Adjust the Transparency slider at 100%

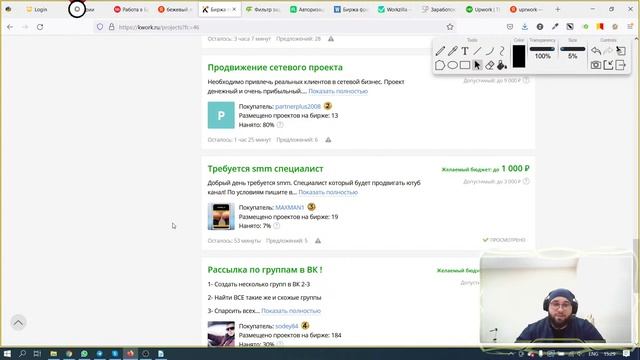coord(542,49)
